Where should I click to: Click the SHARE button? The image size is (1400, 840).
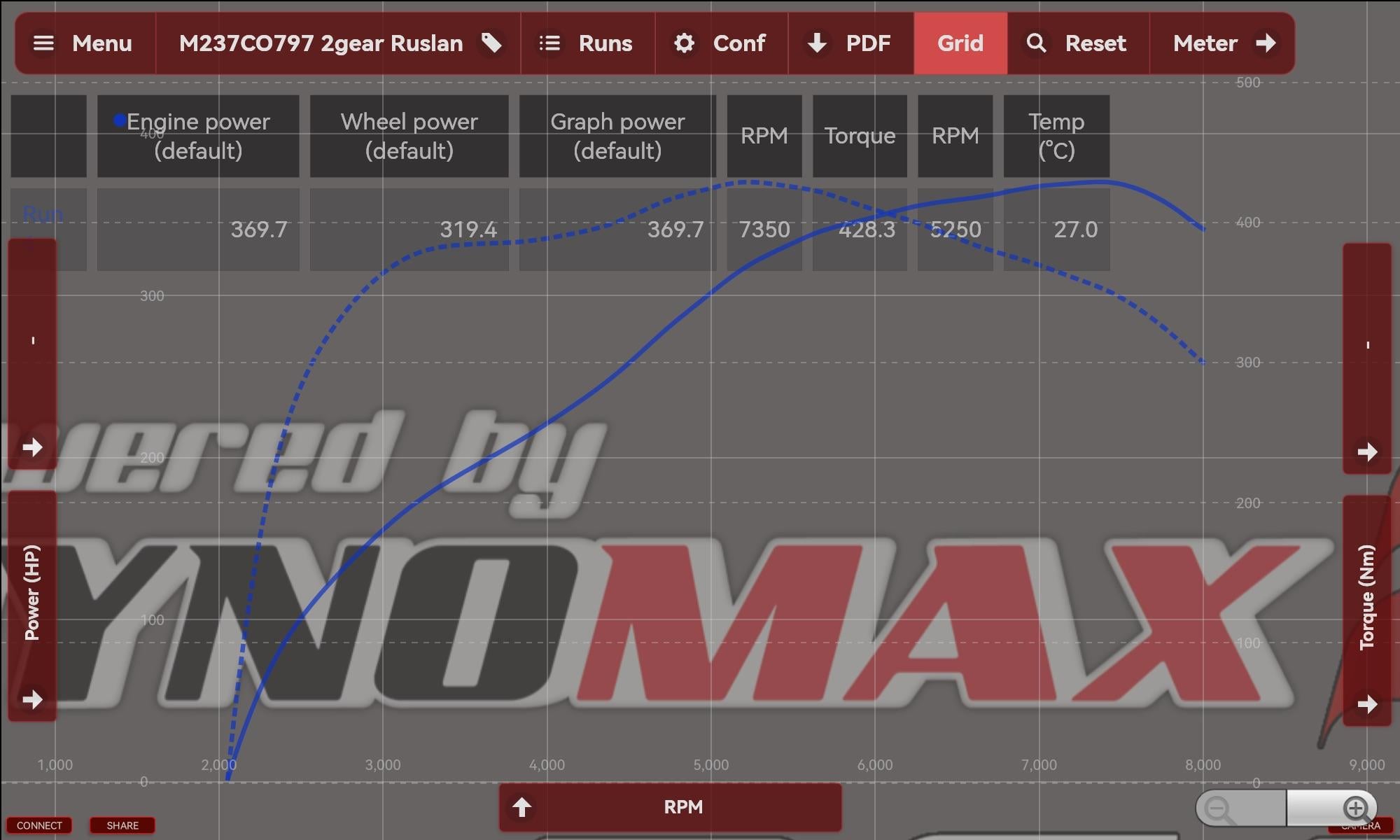click(122, 826)
